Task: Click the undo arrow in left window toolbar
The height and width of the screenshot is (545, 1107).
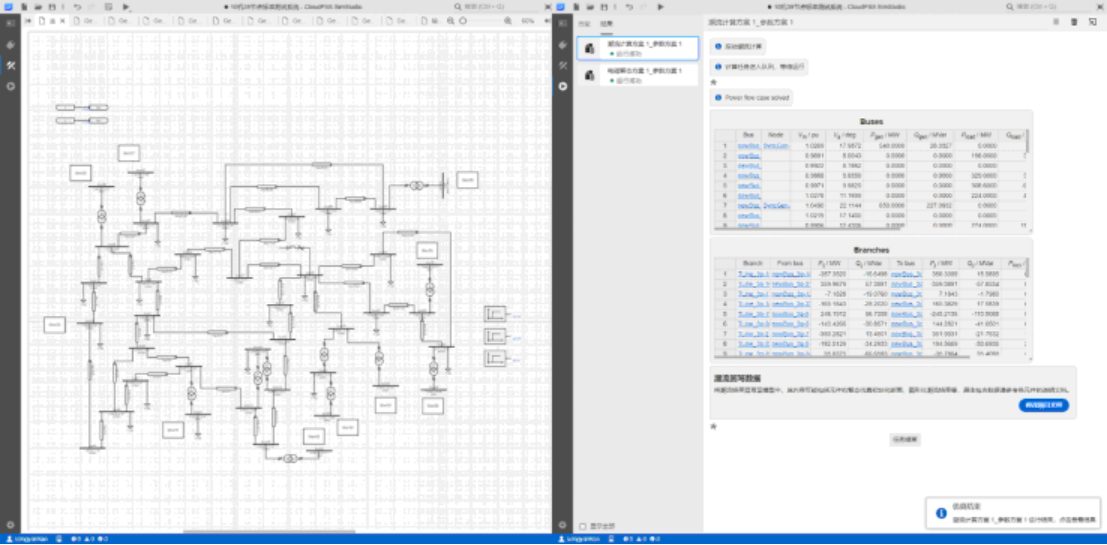Action: [x=76, y=6]
